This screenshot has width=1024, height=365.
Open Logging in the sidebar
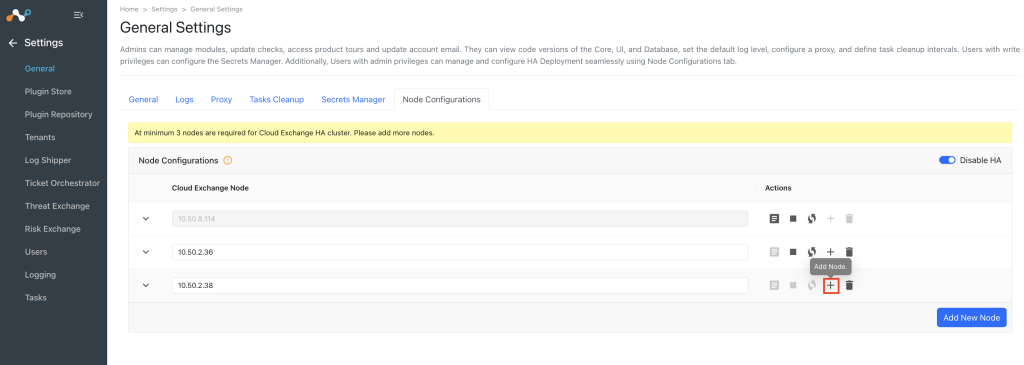(40, 274)
